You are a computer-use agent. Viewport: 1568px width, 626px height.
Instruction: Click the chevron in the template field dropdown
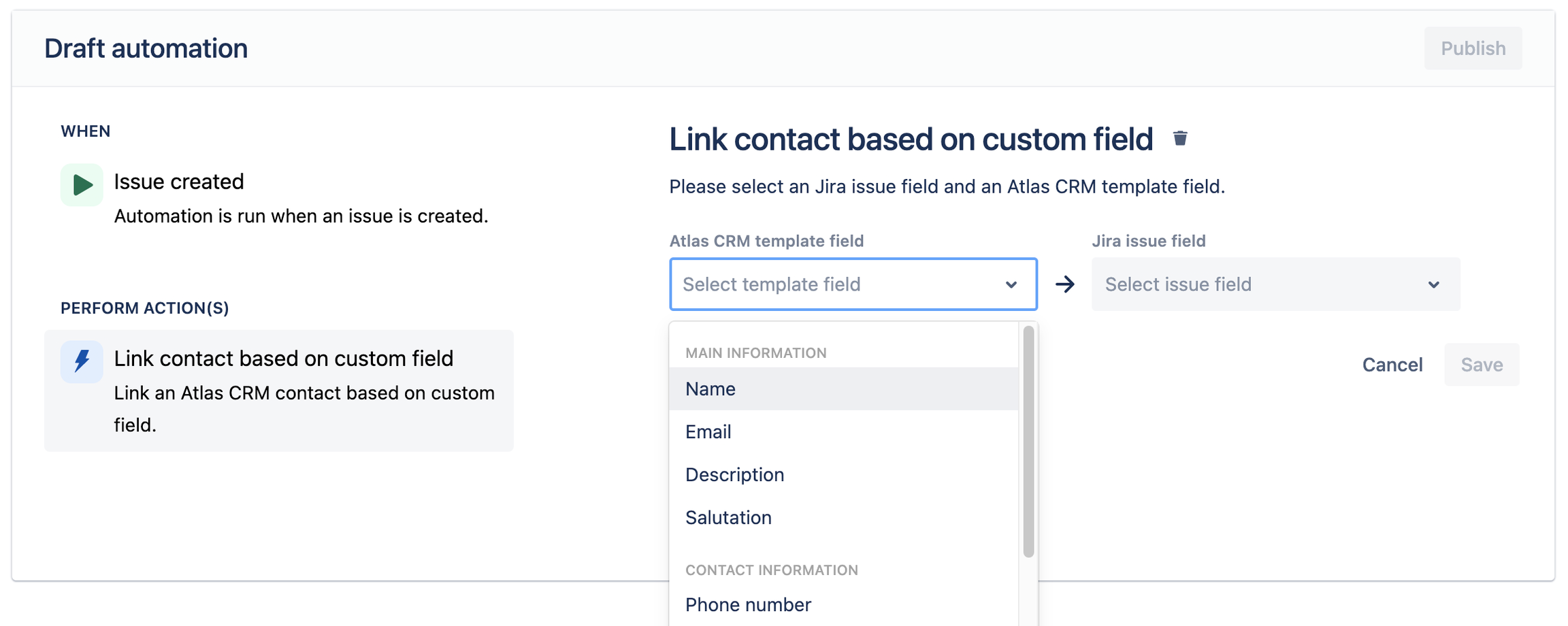click(x=1011, y=284)
